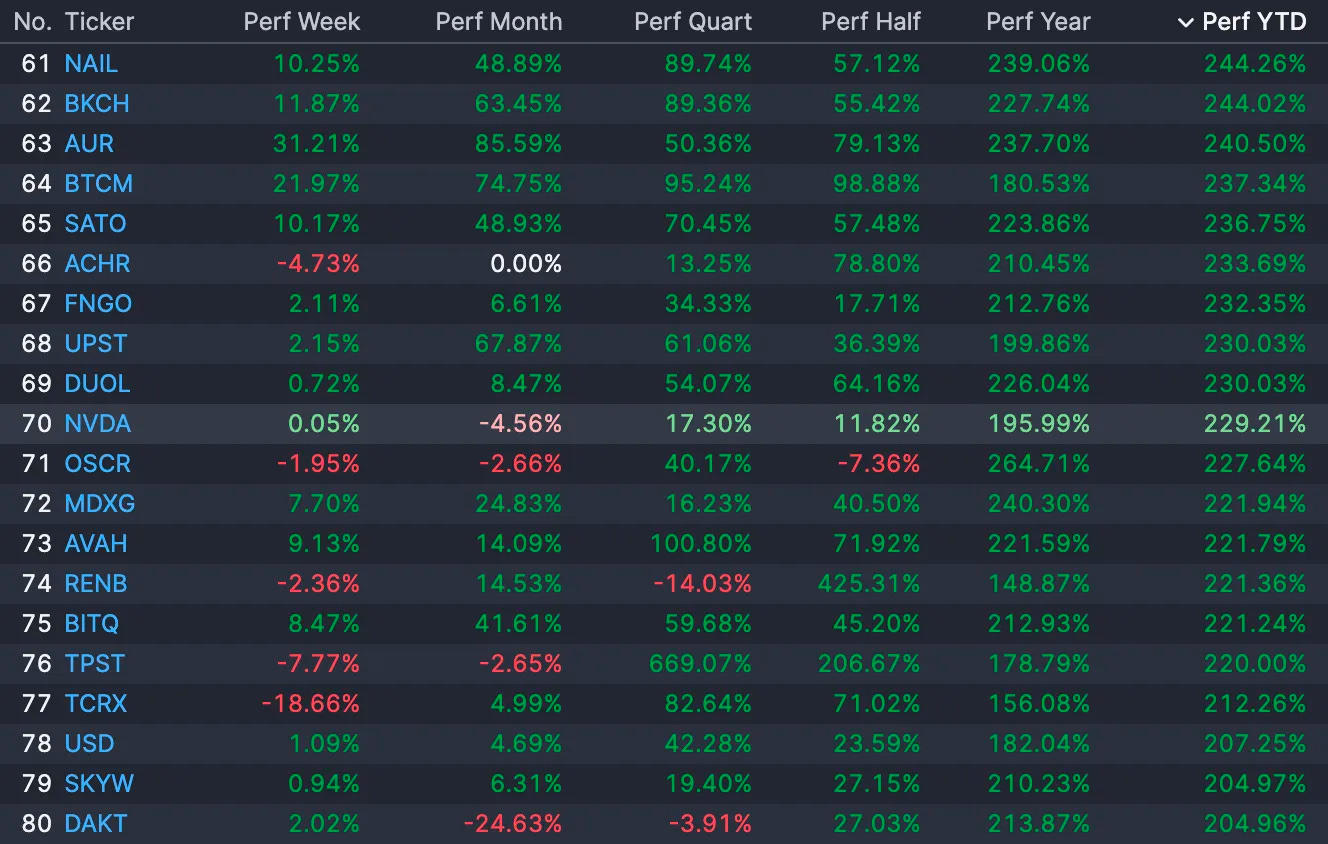This screenshot has width=1328, height=844.
Task: Select BKCH's Perf Year value 227.74%
Action: pyautogui.click(x=1039, y=104)
